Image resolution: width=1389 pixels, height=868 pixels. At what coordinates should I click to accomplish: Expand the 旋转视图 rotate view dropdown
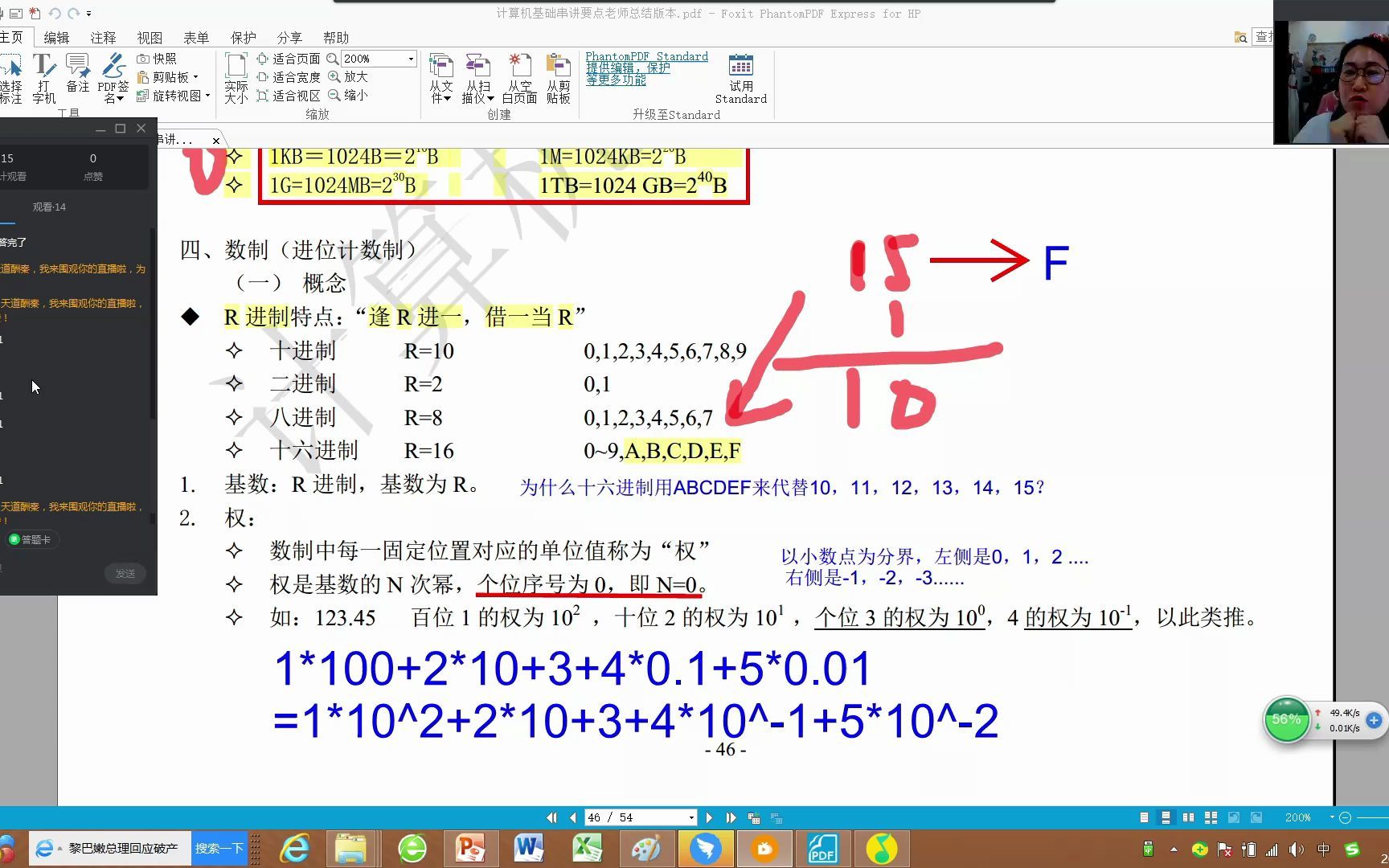coord(174,96)
